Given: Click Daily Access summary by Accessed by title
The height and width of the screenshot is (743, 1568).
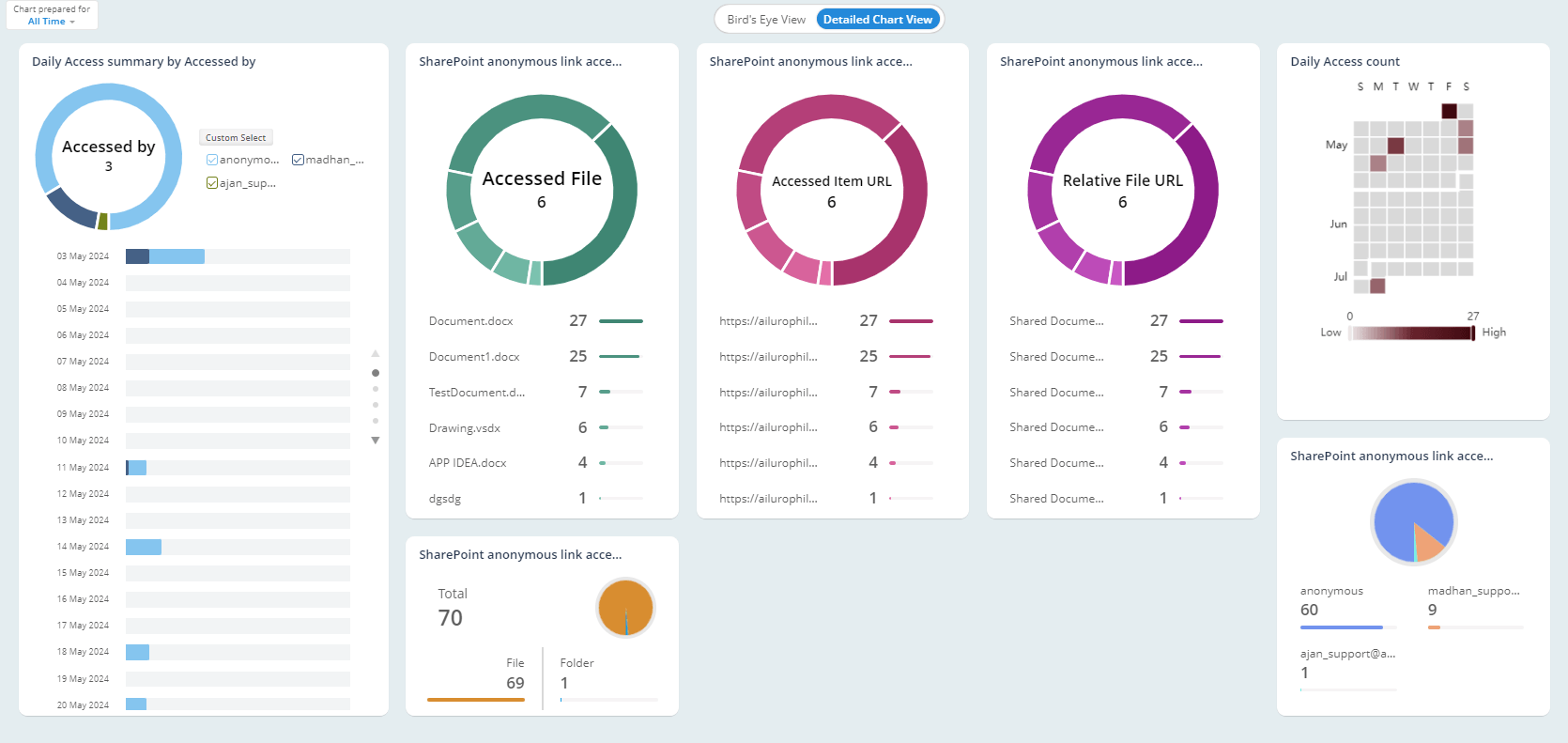Looking at the screenshot, I should 144,62.
